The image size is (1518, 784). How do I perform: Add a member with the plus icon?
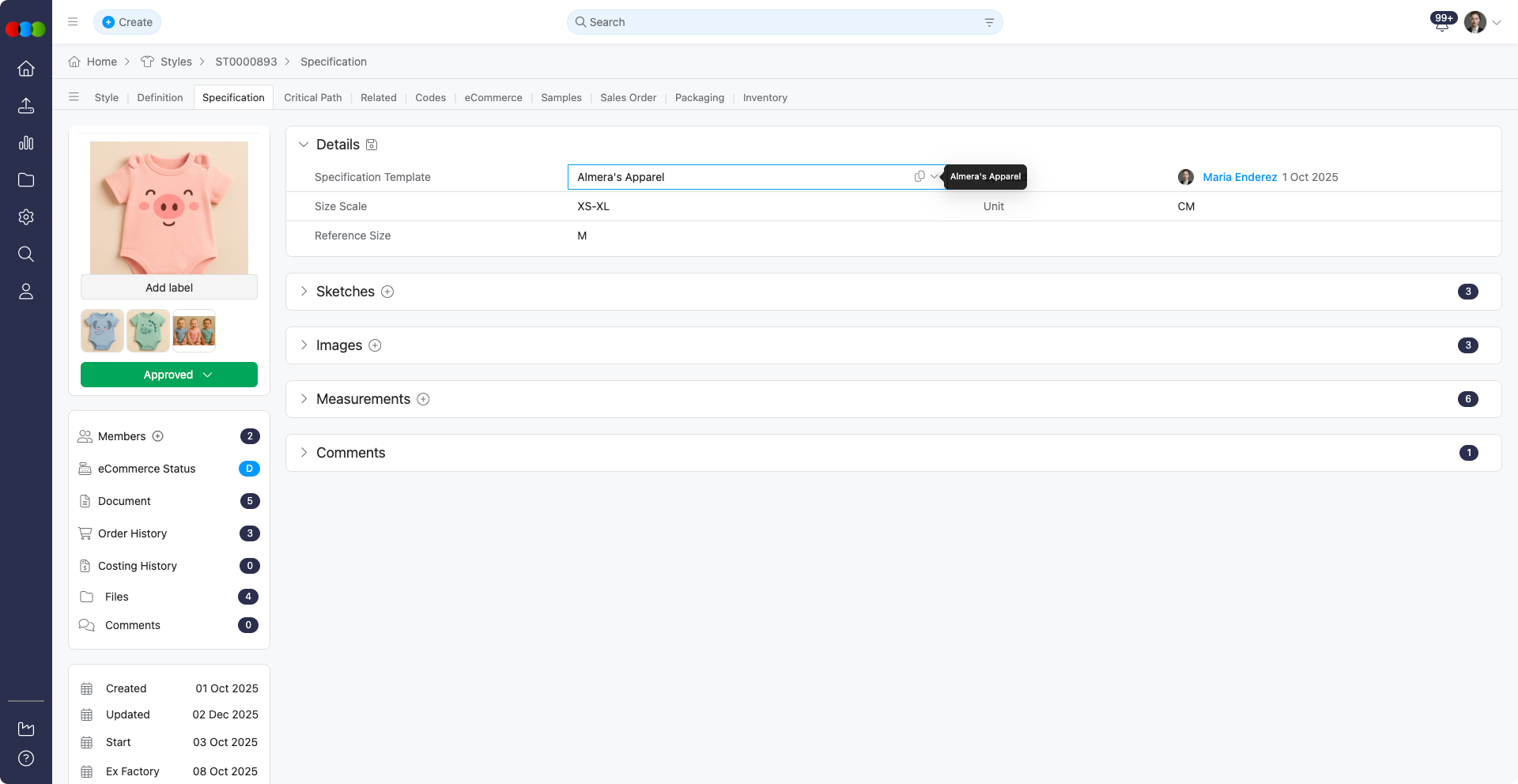coord(158,436)
